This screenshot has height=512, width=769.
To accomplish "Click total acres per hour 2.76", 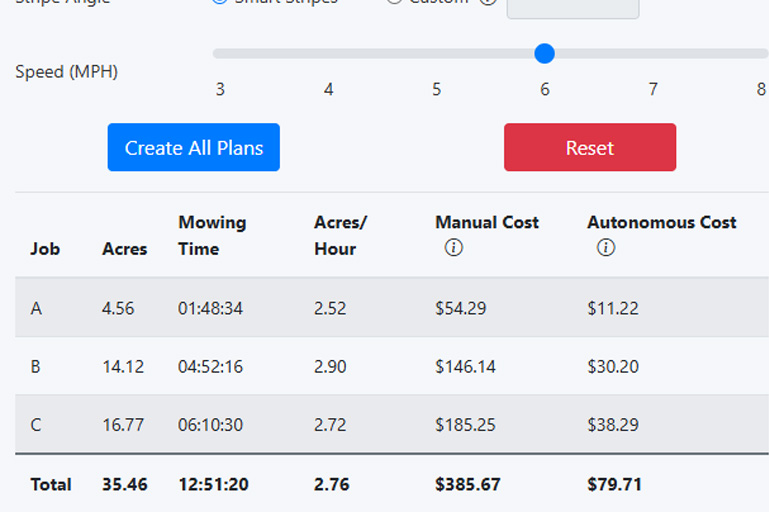I will (x=332, y=485).
